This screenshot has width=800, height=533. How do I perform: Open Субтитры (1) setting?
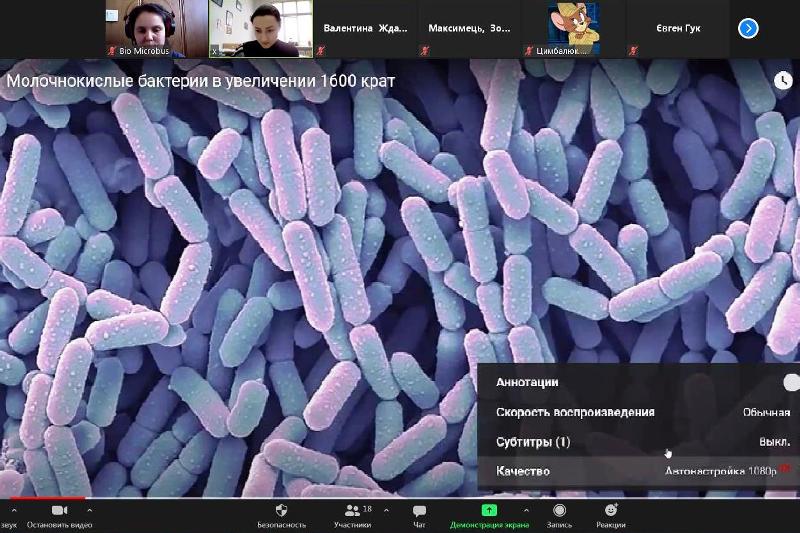638,442
